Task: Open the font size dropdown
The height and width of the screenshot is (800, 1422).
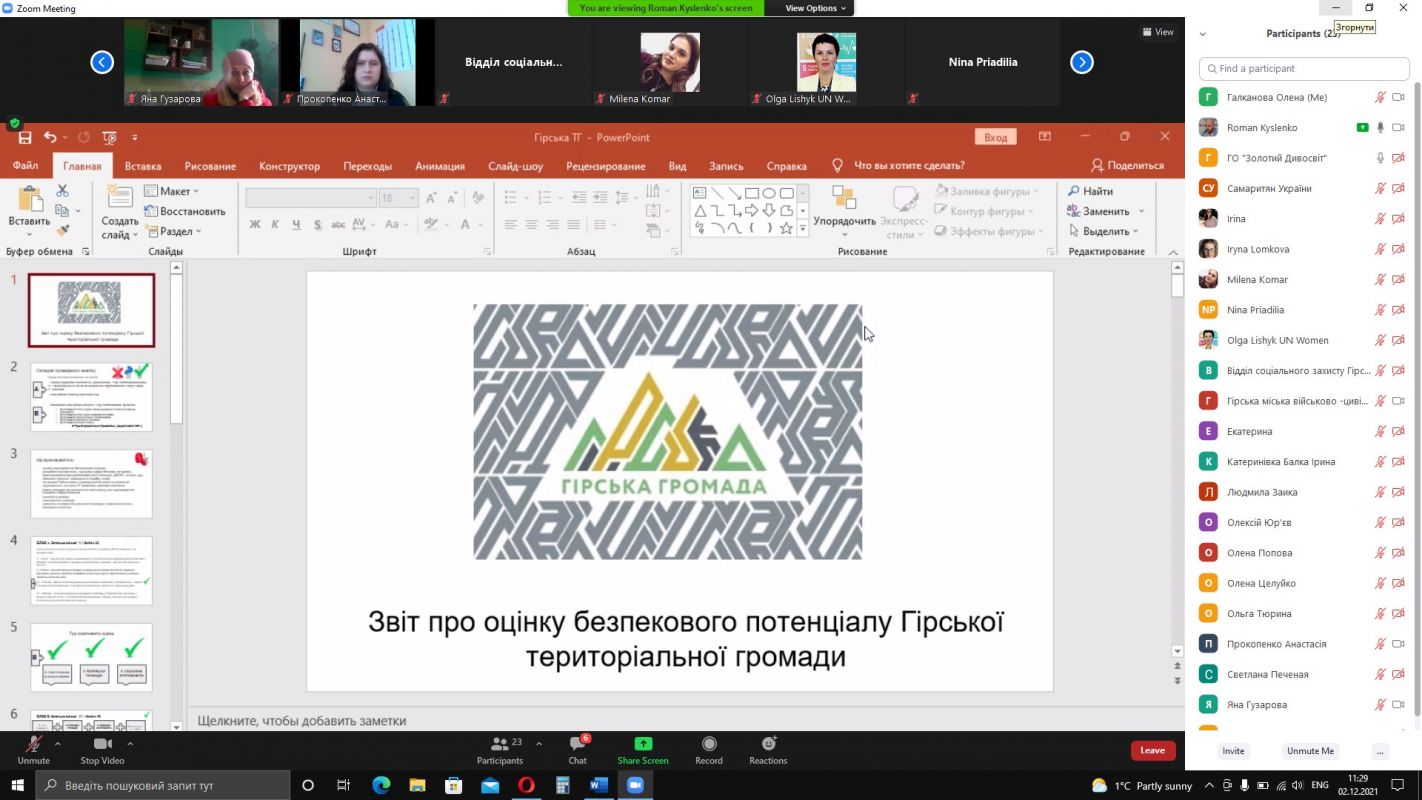Action: point(412,198)
